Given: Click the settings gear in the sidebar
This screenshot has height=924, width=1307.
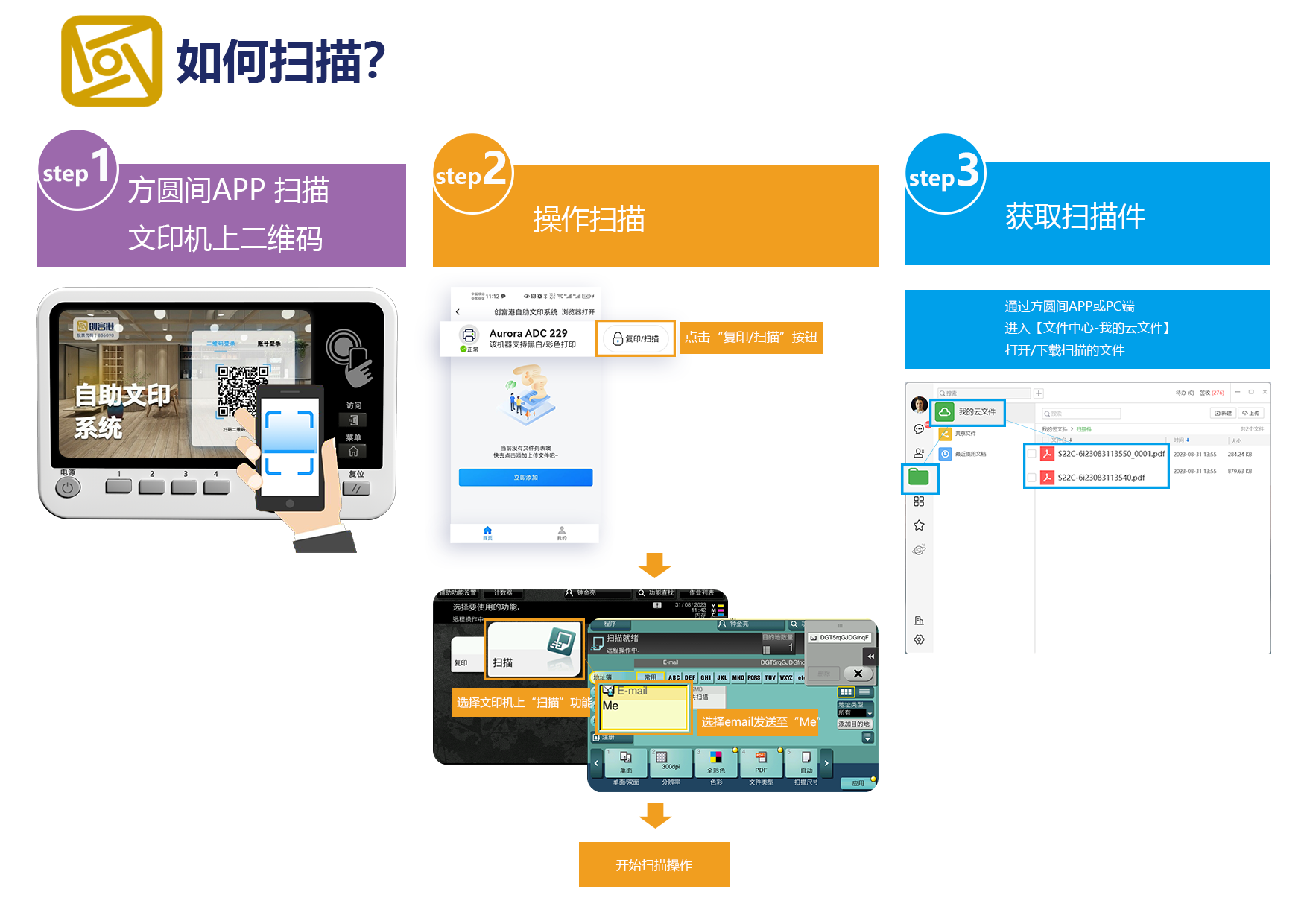Looking at the screenshot, I should 919,639.
